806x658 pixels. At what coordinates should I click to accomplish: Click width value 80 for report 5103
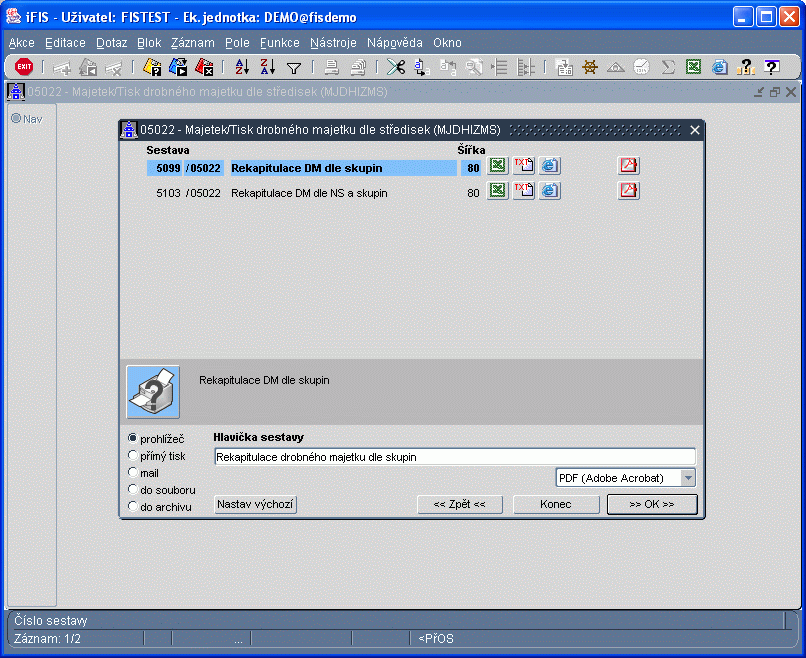(471, 193)
